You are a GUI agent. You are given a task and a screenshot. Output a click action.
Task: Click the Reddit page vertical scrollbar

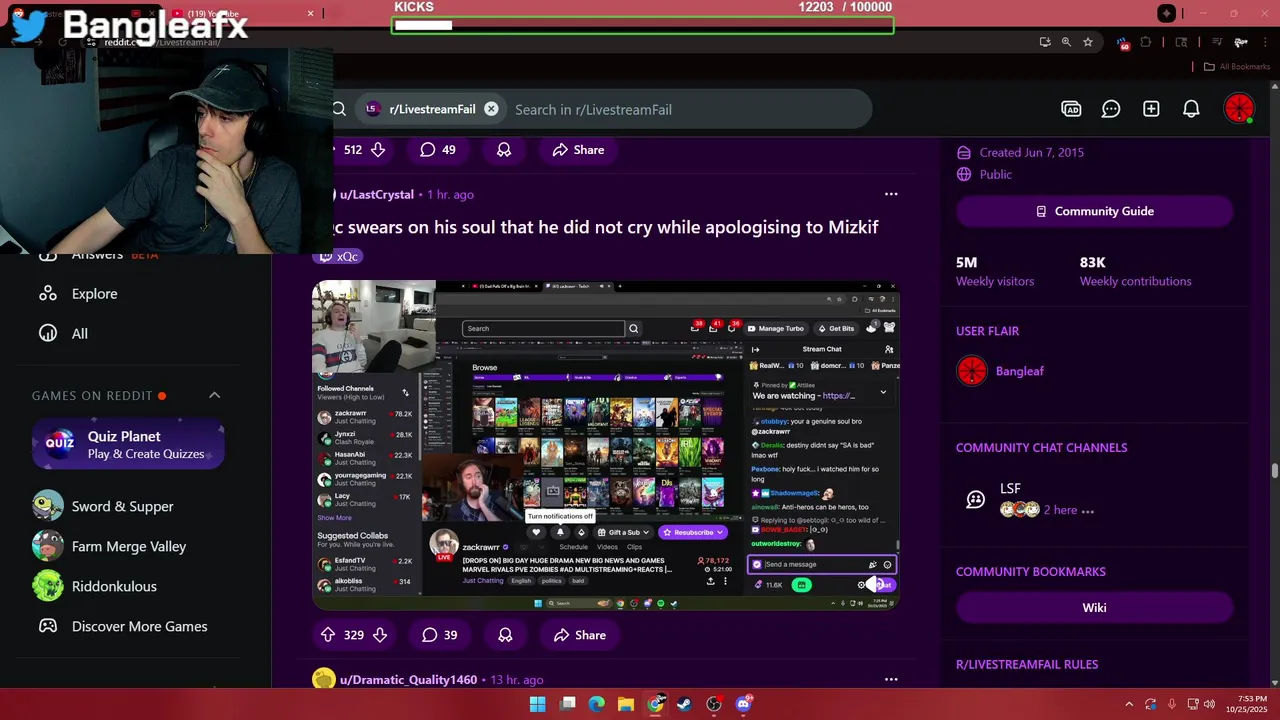(x=1274, y=470)
